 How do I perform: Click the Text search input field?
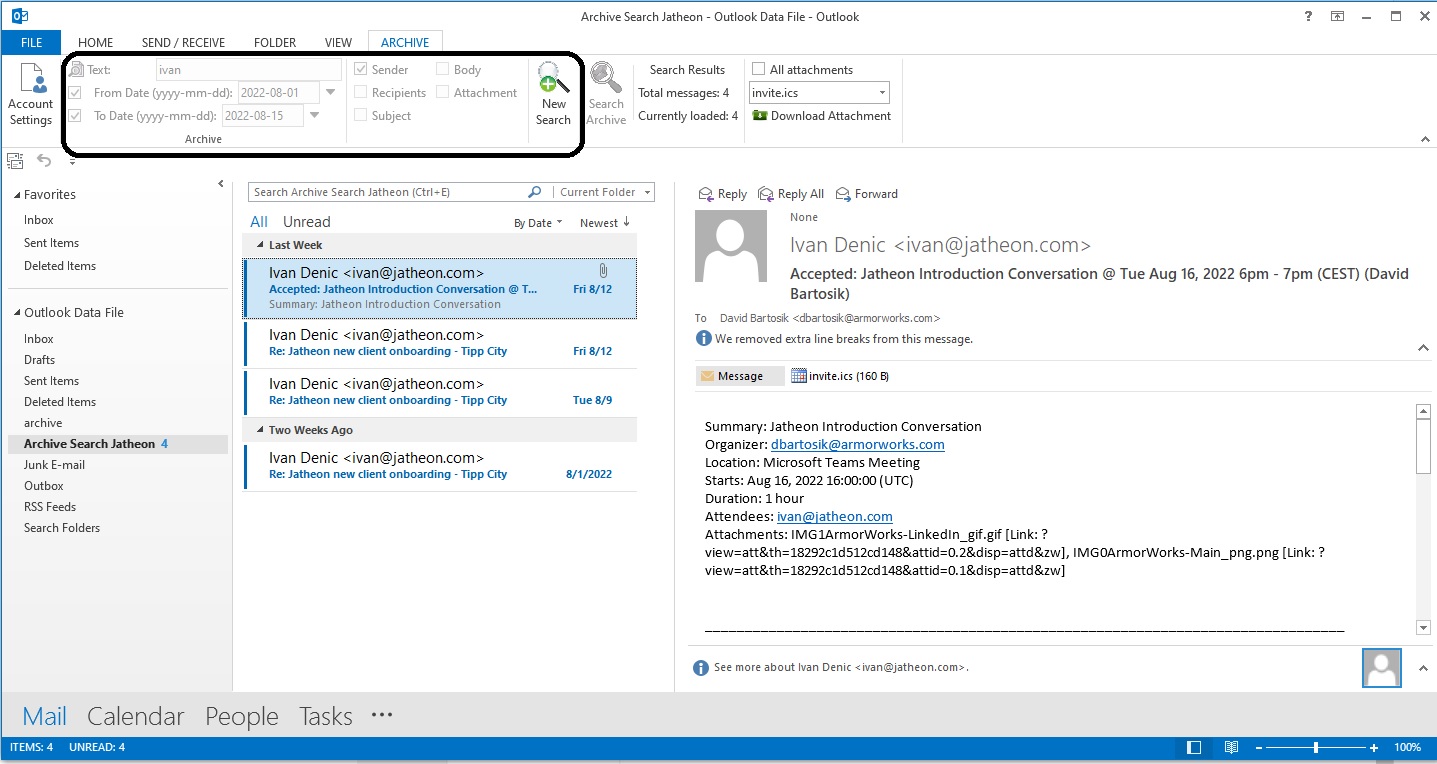(248, 70)
